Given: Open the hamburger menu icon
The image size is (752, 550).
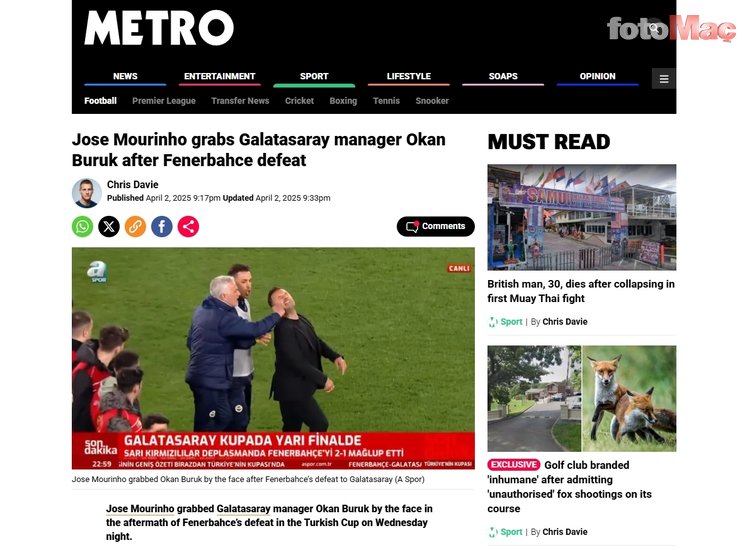Looking at the screenshot, I should [x=664, y=79].
